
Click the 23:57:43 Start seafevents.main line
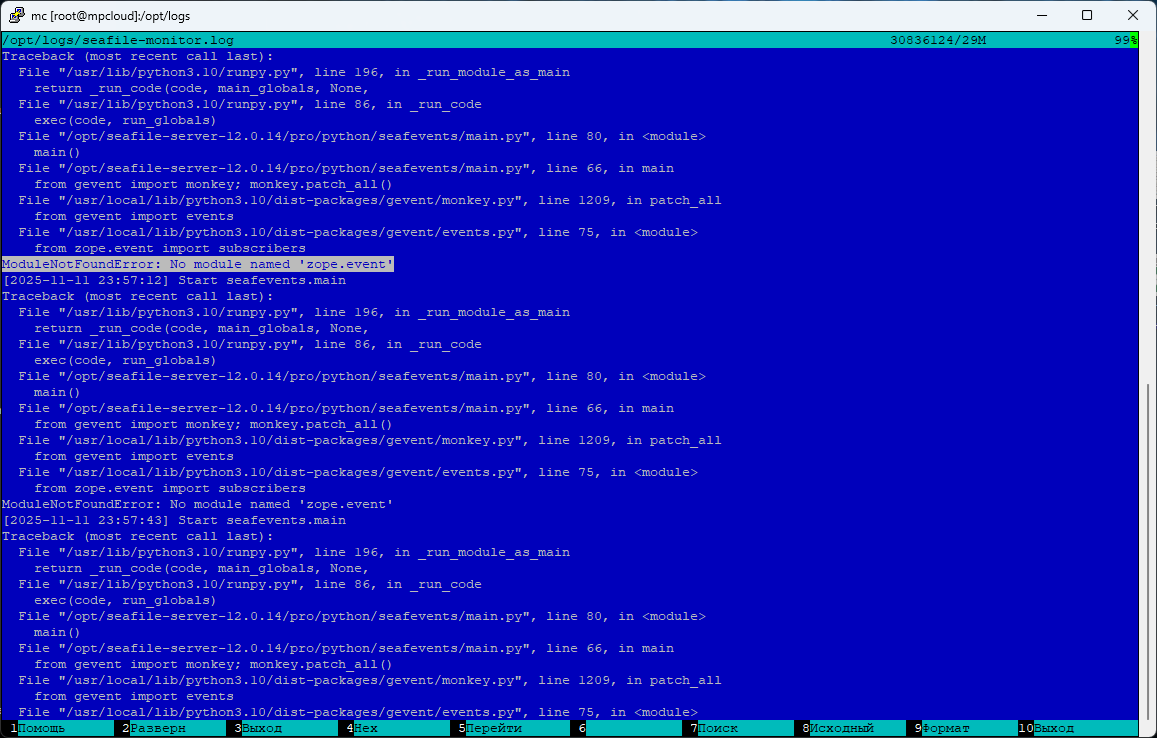pos(174,520)
